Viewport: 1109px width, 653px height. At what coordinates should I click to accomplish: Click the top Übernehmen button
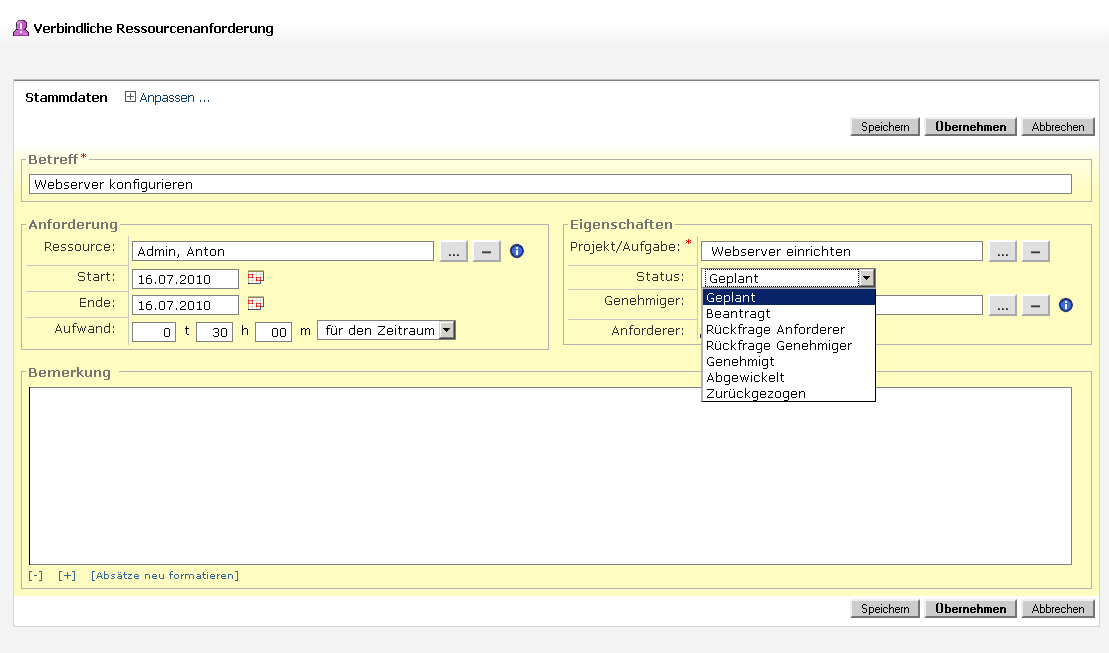[x=970, y=127]
